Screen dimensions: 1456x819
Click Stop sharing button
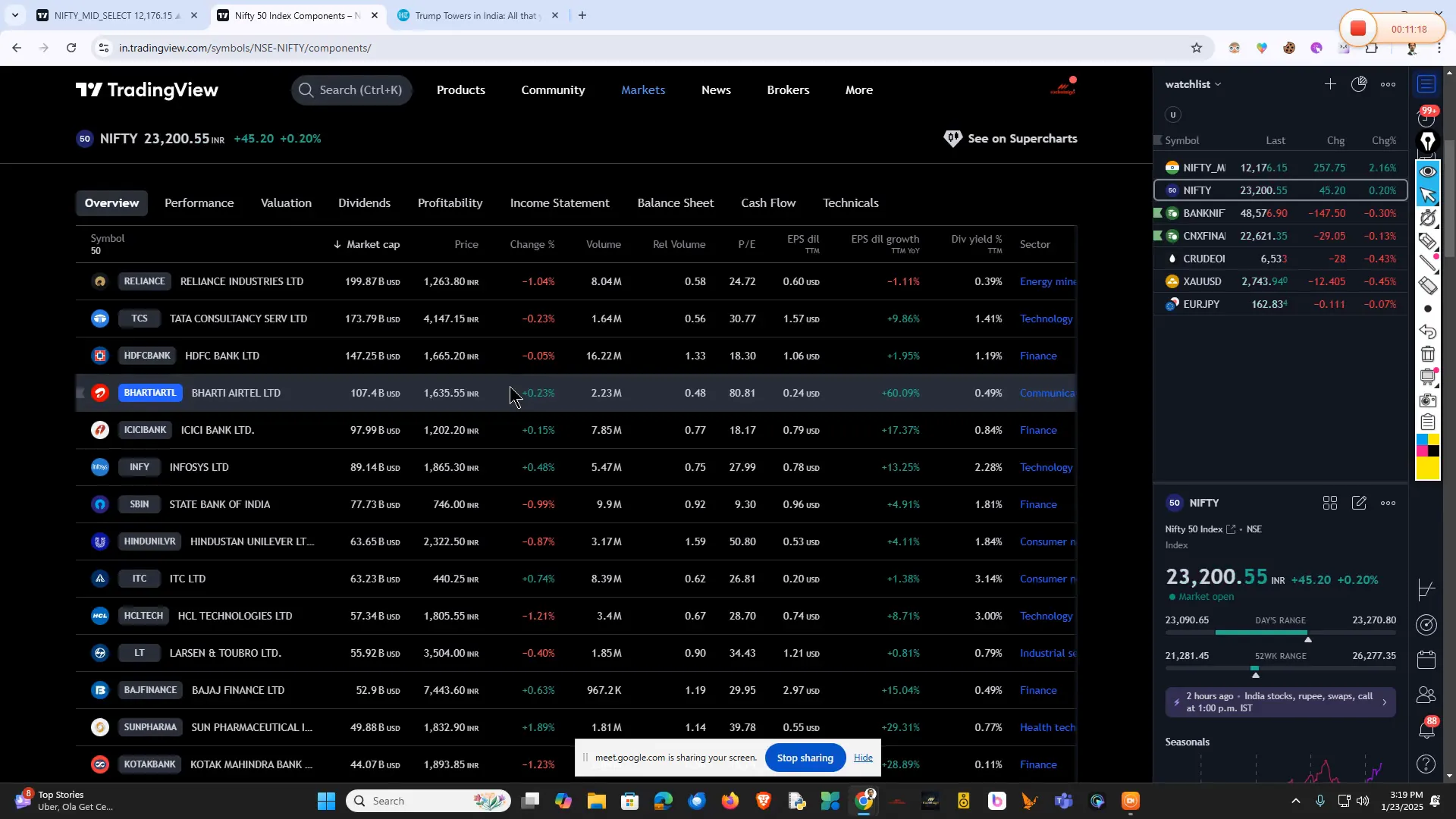pyautogui.click(x=805, y=758)
